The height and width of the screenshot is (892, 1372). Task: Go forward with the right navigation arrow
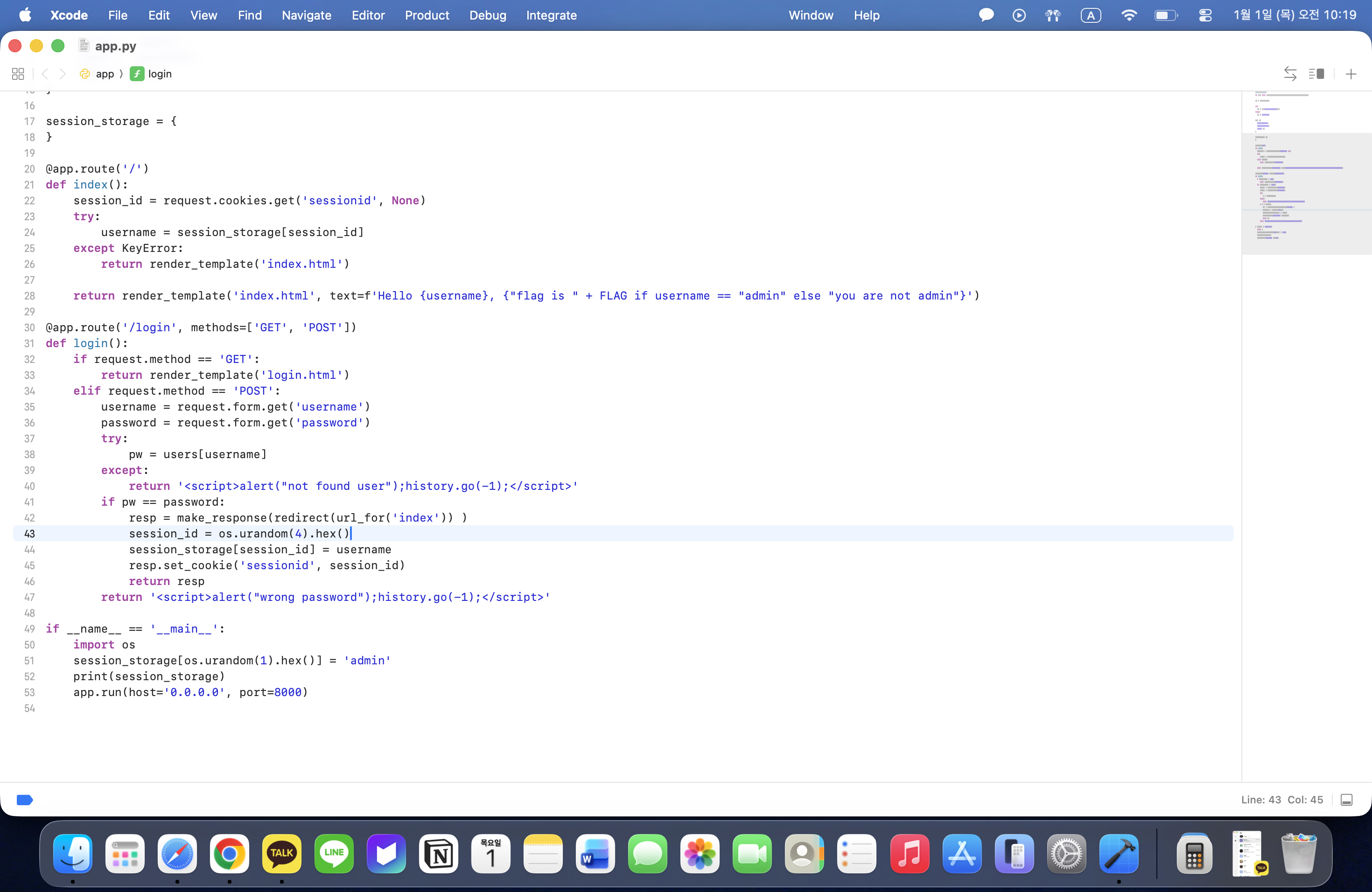63,74
